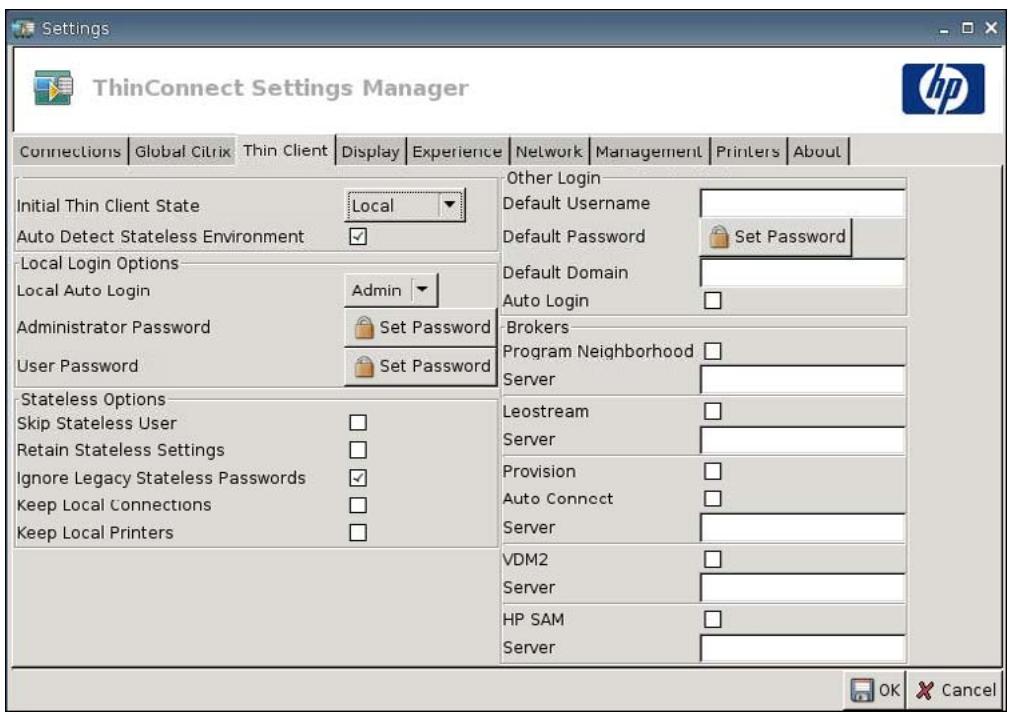Click the 'Local Login Options' group title
Viewport: 1012px width, 715px height.
[99, 263]
